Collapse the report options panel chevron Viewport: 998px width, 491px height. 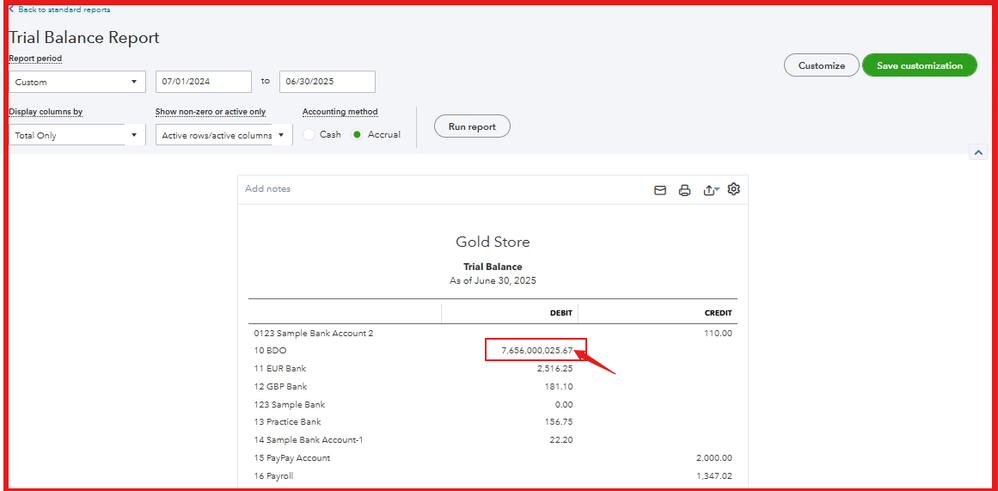pyautogui.click(x=977, y=153)
